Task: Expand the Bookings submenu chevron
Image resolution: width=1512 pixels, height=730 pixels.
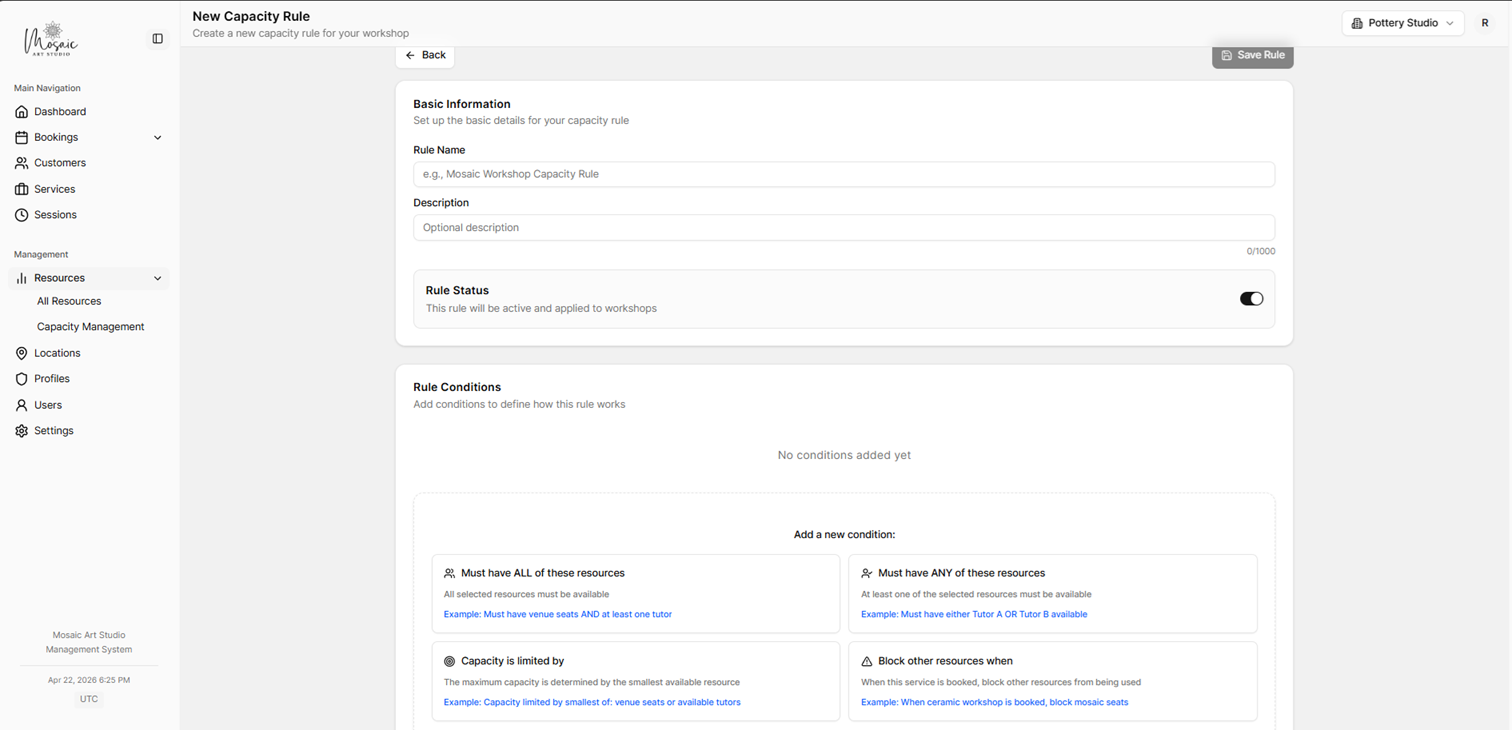Action: 157,138
